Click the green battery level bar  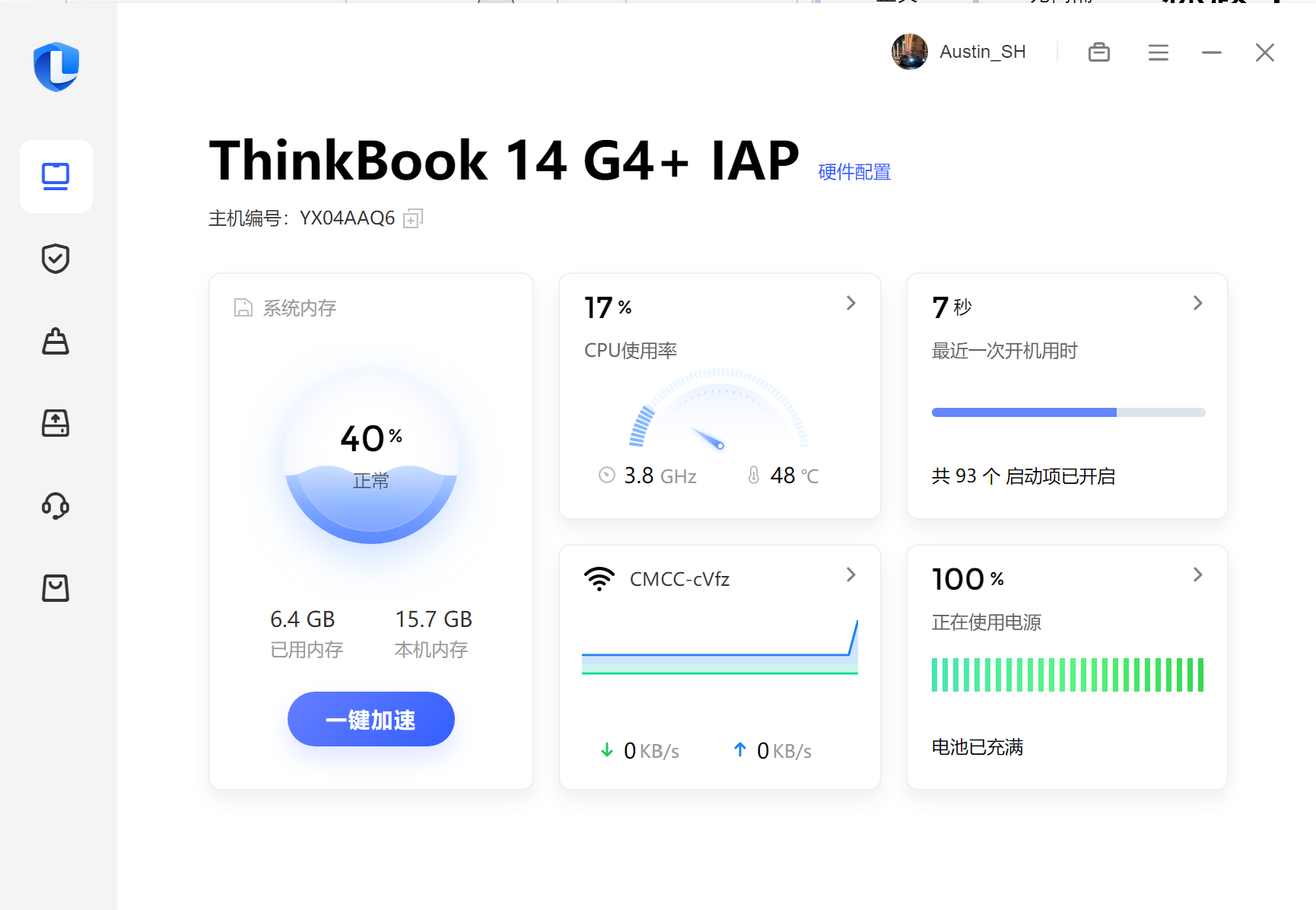1068,675
